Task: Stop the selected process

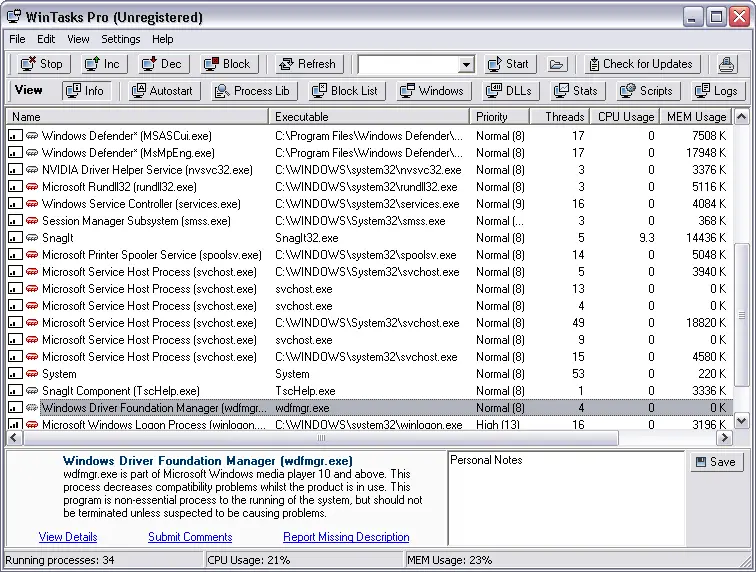Action: tap(41, 64)
